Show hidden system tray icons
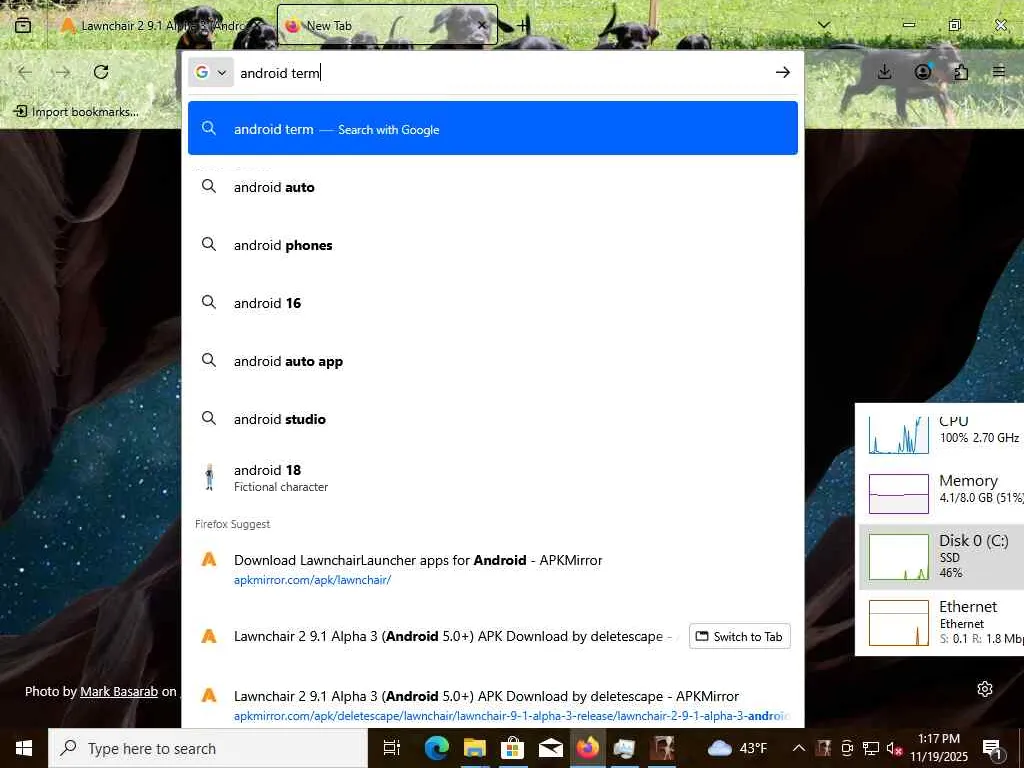1024x768 pixels. pos(798,748)
